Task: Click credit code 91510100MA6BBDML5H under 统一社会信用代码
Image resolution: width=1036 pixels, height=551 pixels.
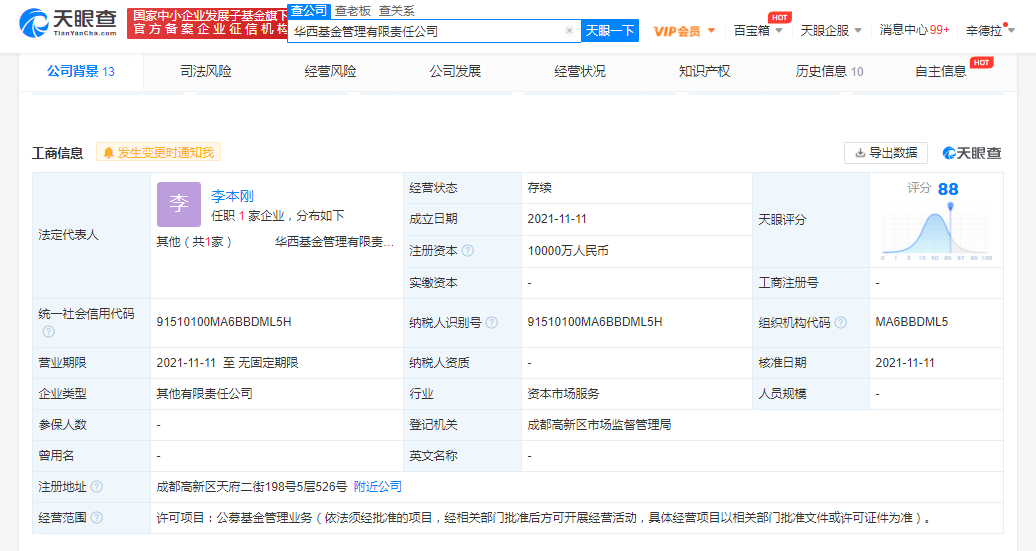Action: pos(224,322)
